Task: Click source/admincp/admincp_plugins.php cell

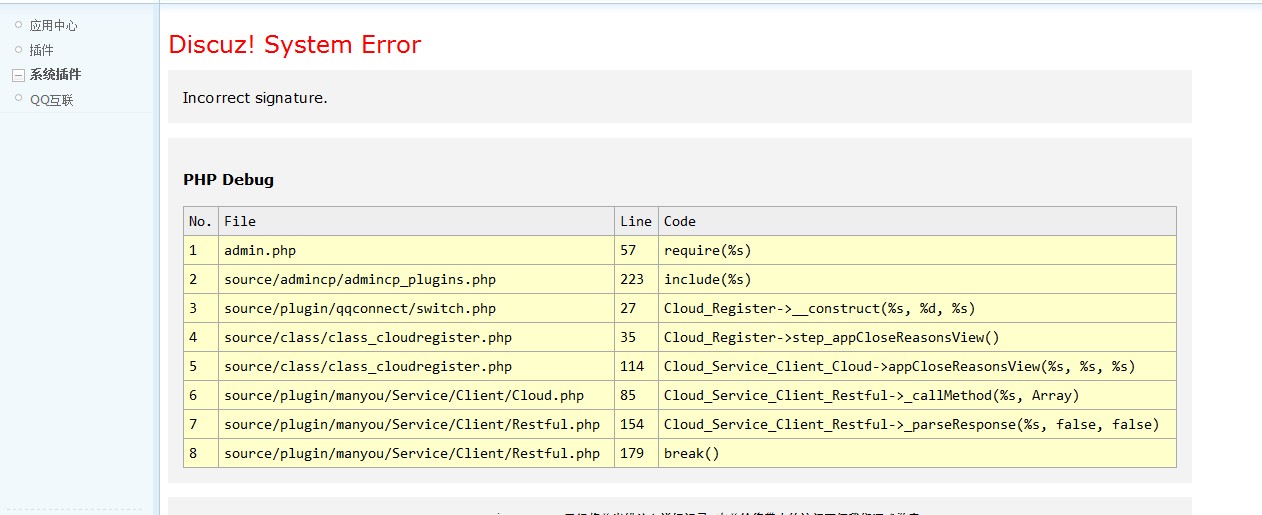Action: pyautogui.click(x=416, y=279)
